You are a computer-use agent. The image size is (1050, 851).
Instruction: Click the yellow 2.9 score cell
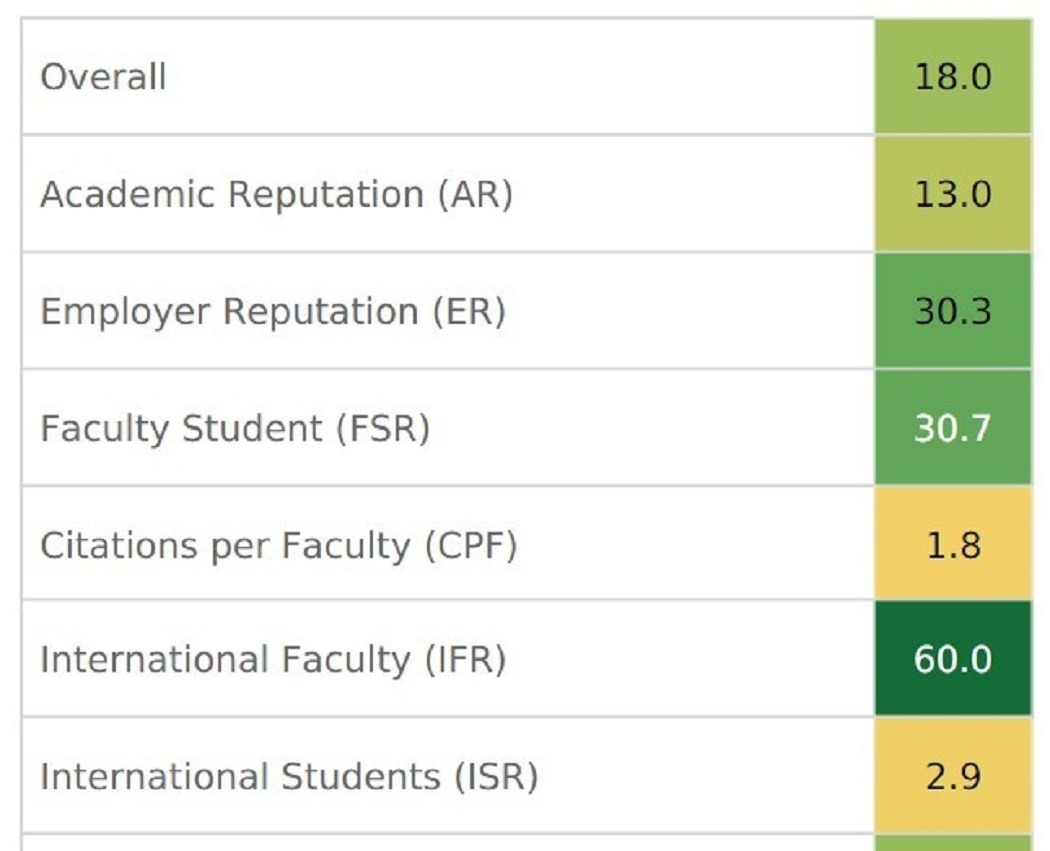(952, 777)
